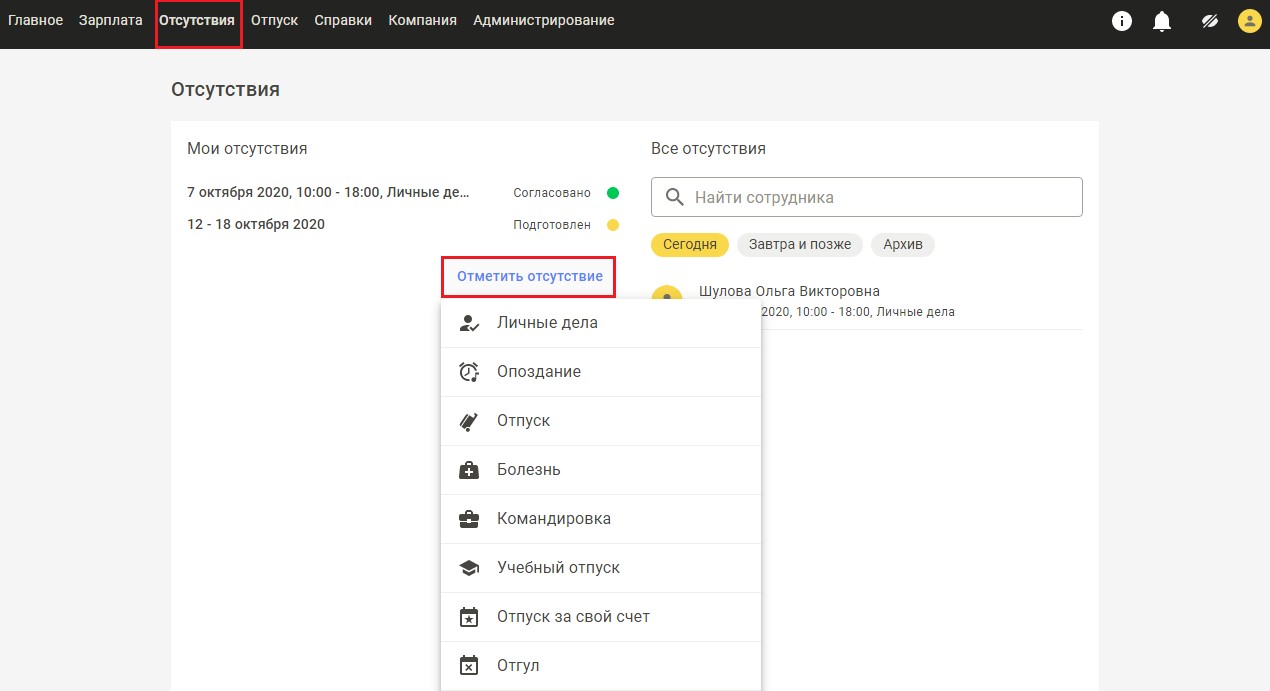The image size is (1270, 691).
Task: Click the Учебный отпуск graduation cap icon
Action: point(469,568)
